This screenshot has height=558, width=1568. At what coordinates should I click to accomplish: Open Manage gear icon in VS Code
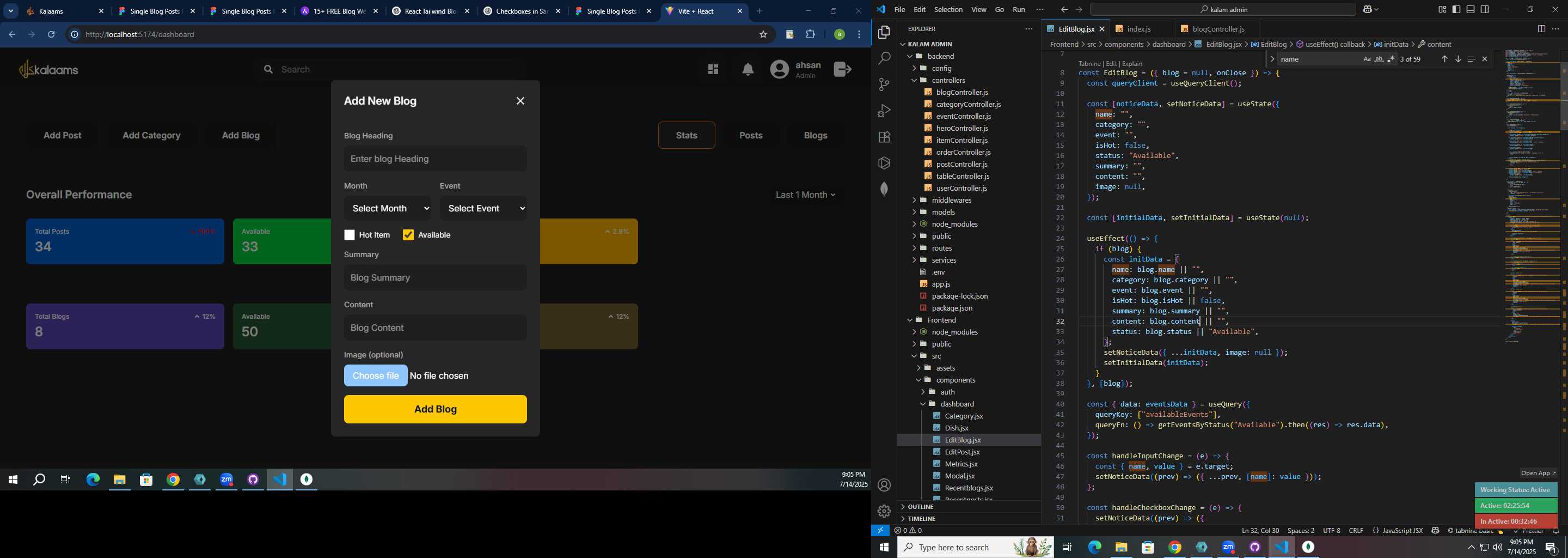tap(884, 511)
